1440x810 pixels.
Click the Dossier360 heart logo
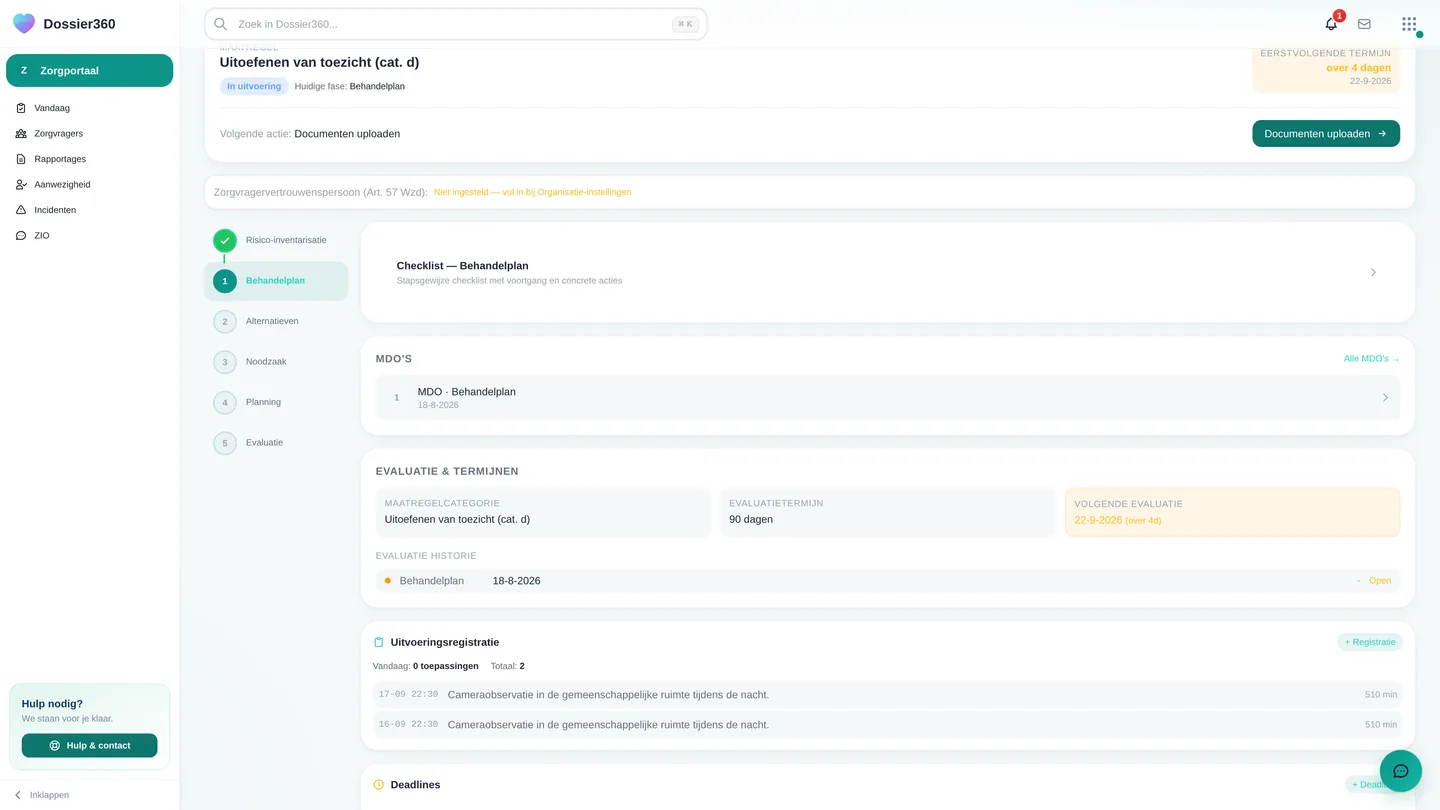(24, 24)
